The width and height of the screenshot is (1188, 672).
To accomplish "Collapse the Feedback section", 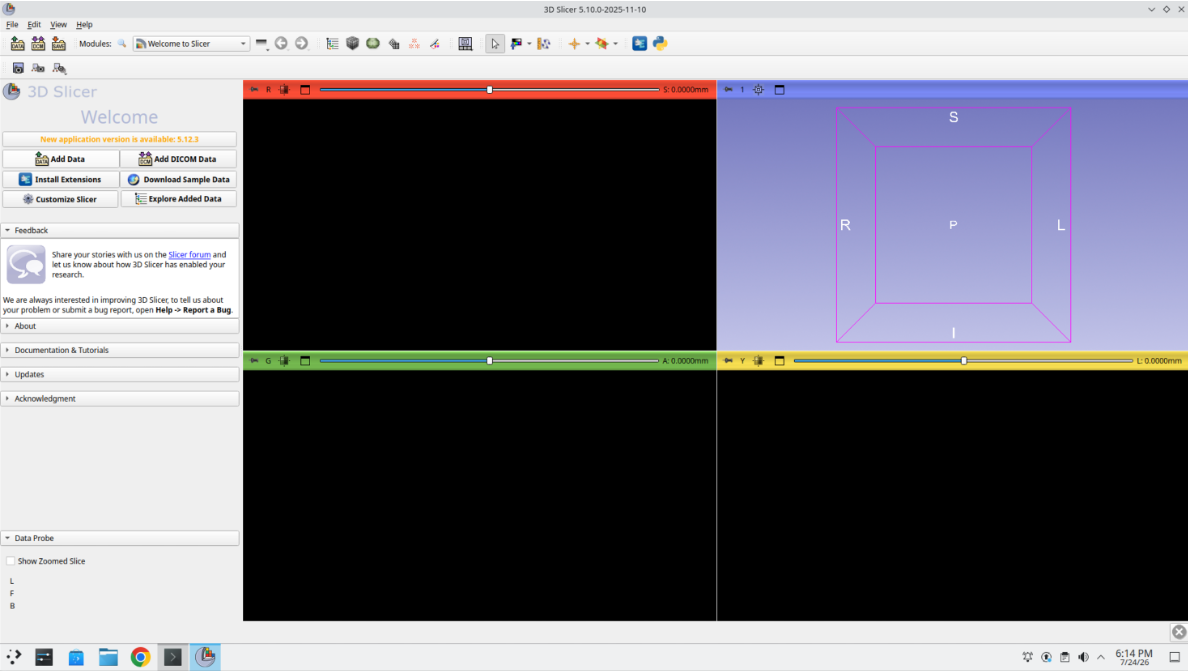I will 120,230.
